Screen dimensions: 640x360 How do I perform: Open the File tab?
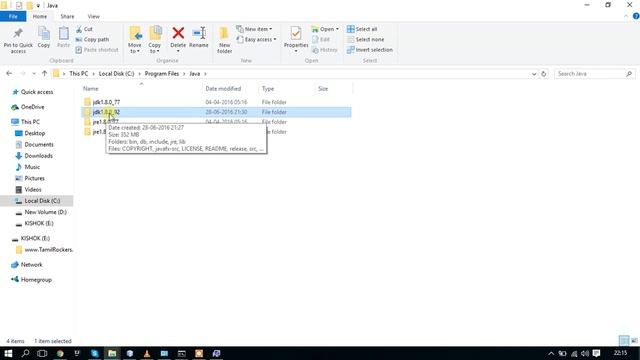(13, 16)
